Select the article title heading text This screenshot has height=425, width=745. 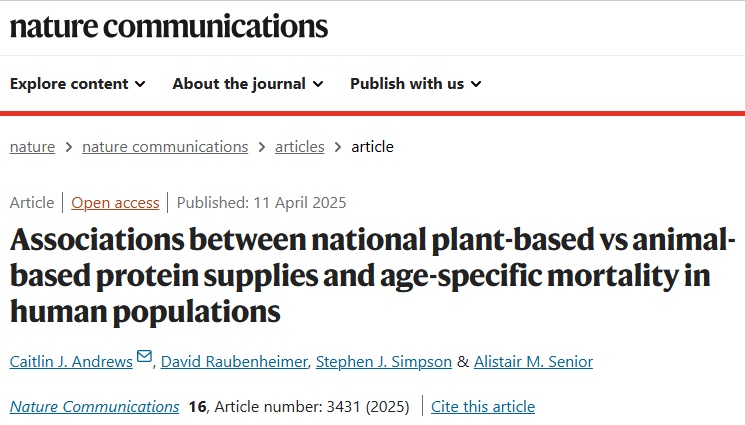point(373,276)
